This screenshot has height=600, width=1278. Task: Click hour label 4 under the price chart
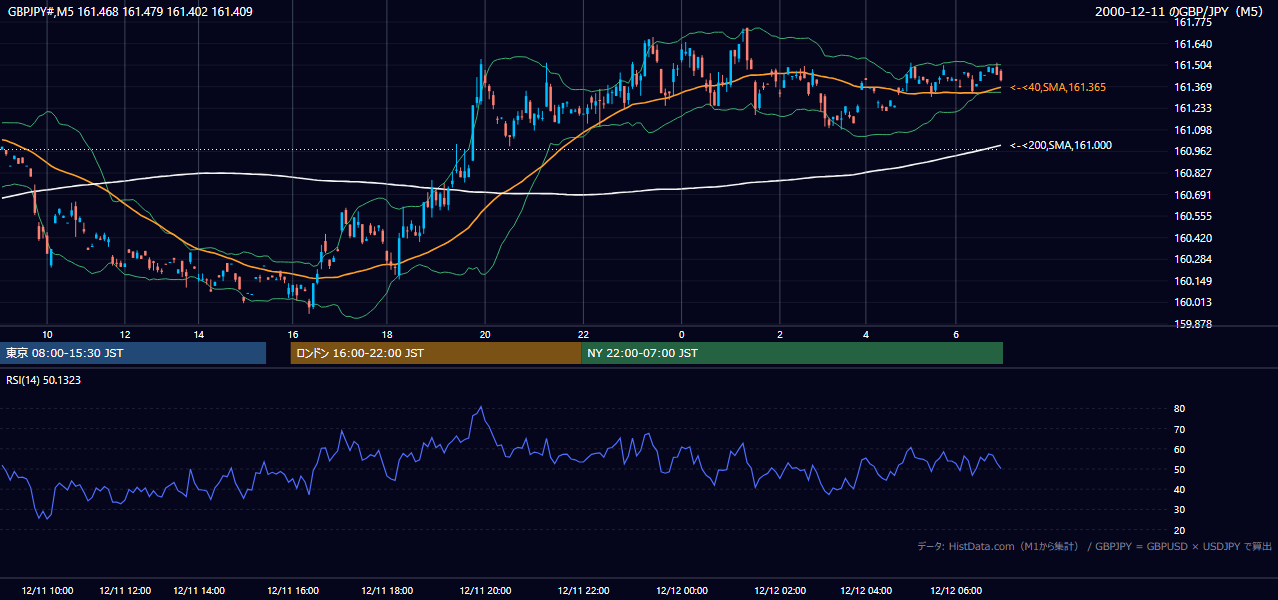pos(867,334)
